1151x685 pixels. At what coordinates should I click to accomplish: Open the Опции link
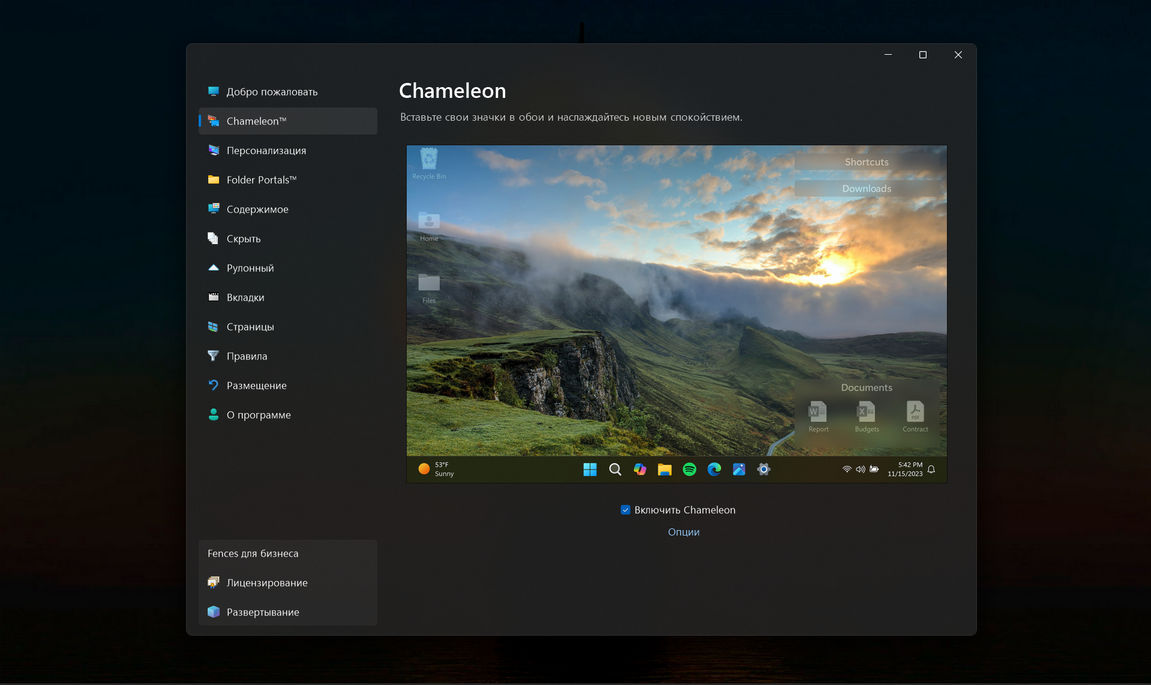click(x=683, y=532)
